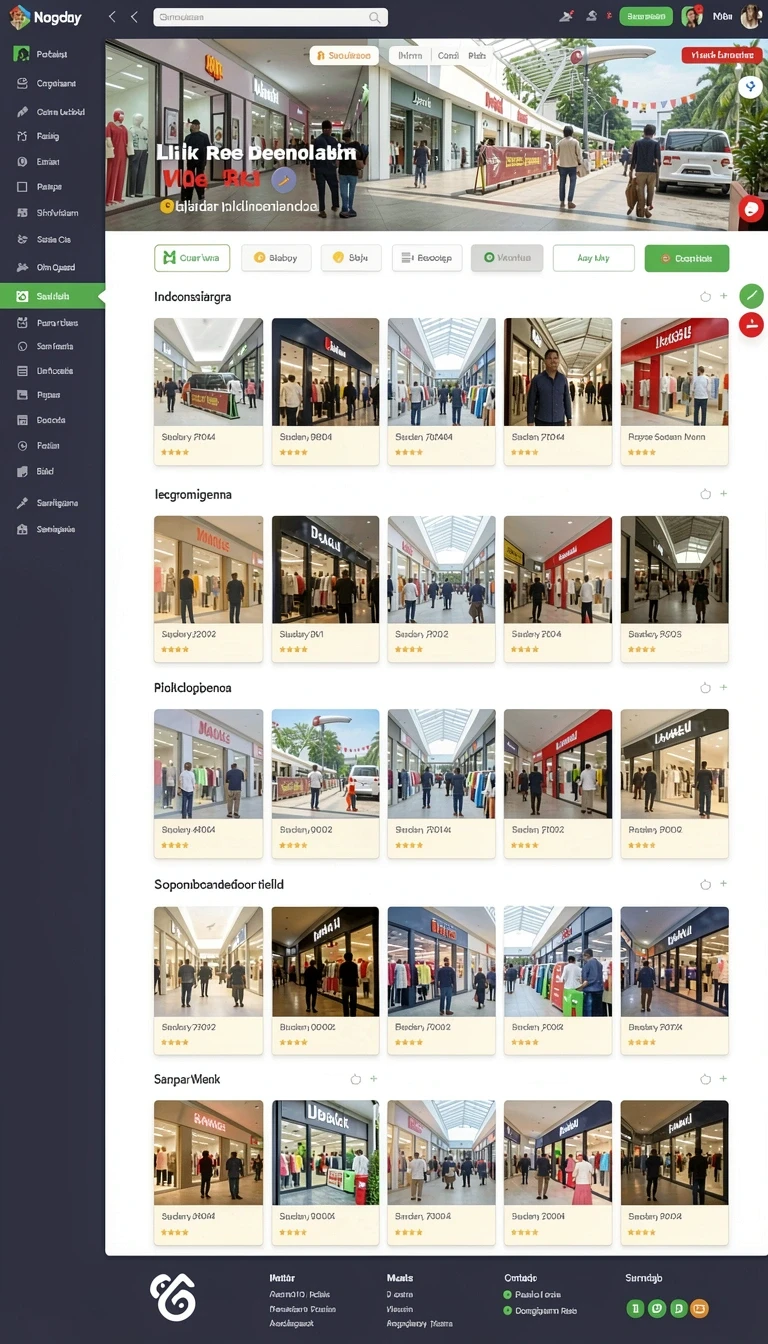Click the orange round icon in the footer
This screenshot has height=1344, width=768.
(700, 1308)
